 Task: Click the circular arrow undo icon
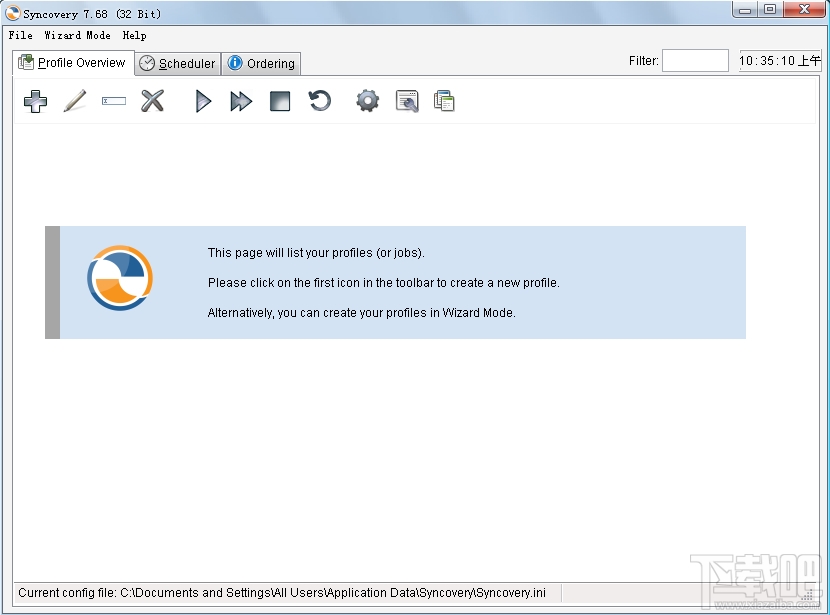tap(319, 101)
